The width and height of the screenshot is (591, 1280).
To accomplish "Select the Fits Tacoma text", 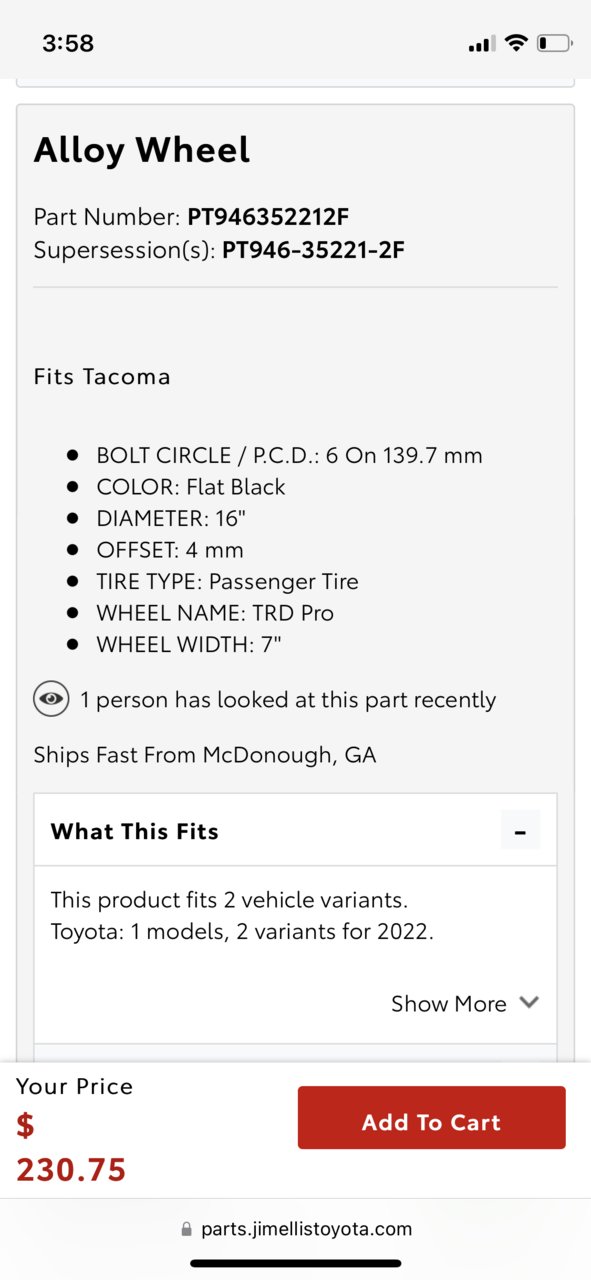I will [x=102, y=377].
